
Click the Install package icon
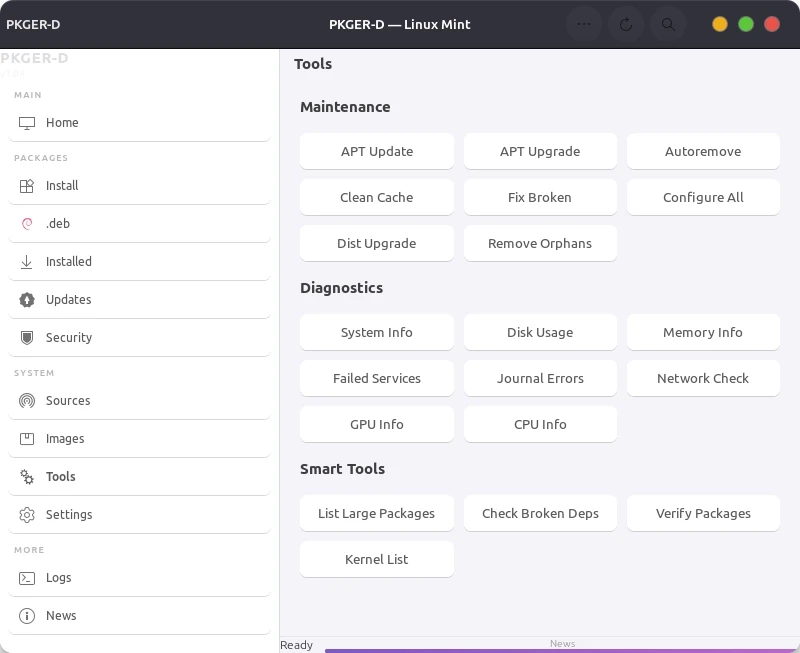click(x=27, y=186)
